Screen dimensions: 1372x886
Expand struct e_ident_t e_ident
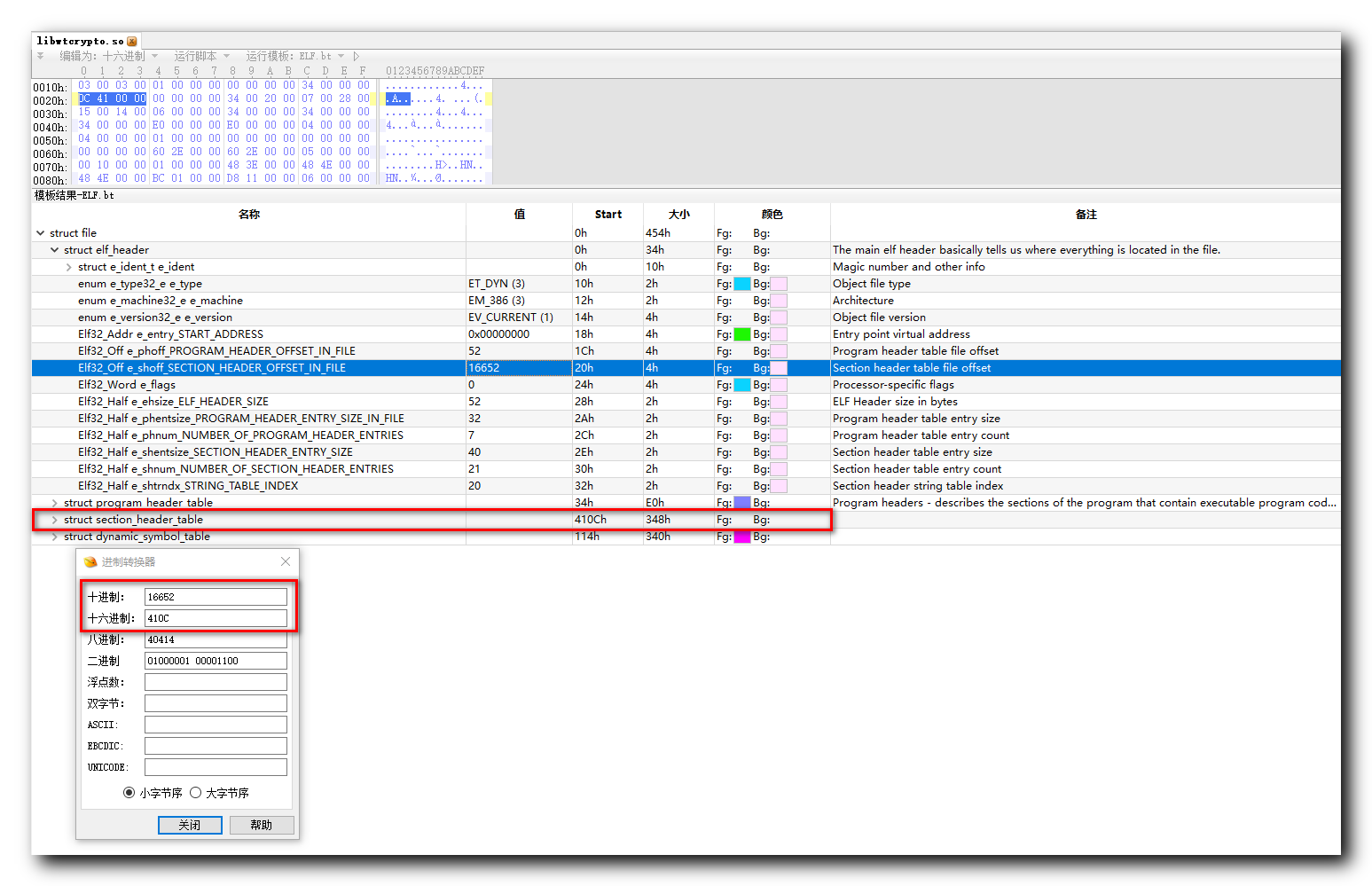pyautogui.click(x=69, y=267)
